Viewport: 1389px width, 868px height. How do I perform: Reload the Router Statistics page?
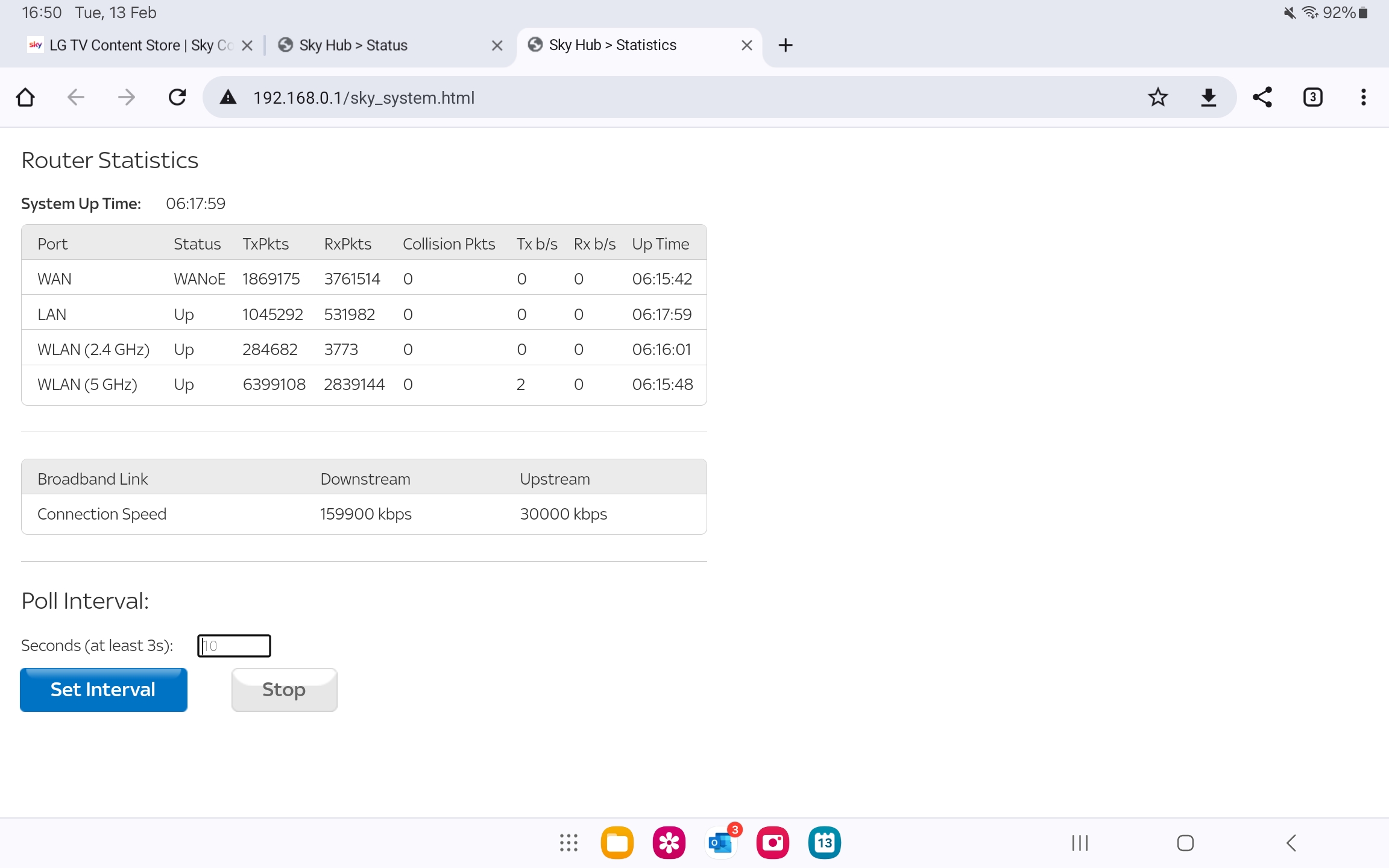177,97
